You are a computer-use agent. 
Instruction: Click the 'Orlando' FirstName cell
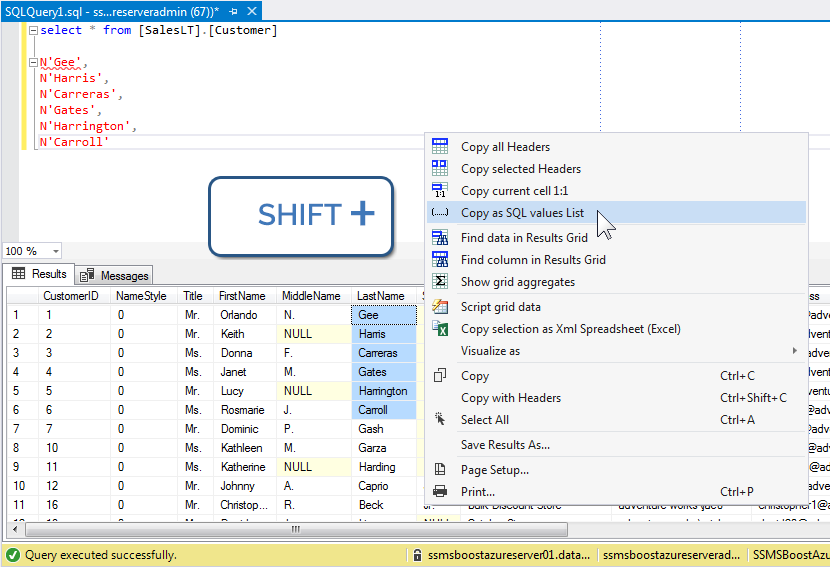click(245, 315)
